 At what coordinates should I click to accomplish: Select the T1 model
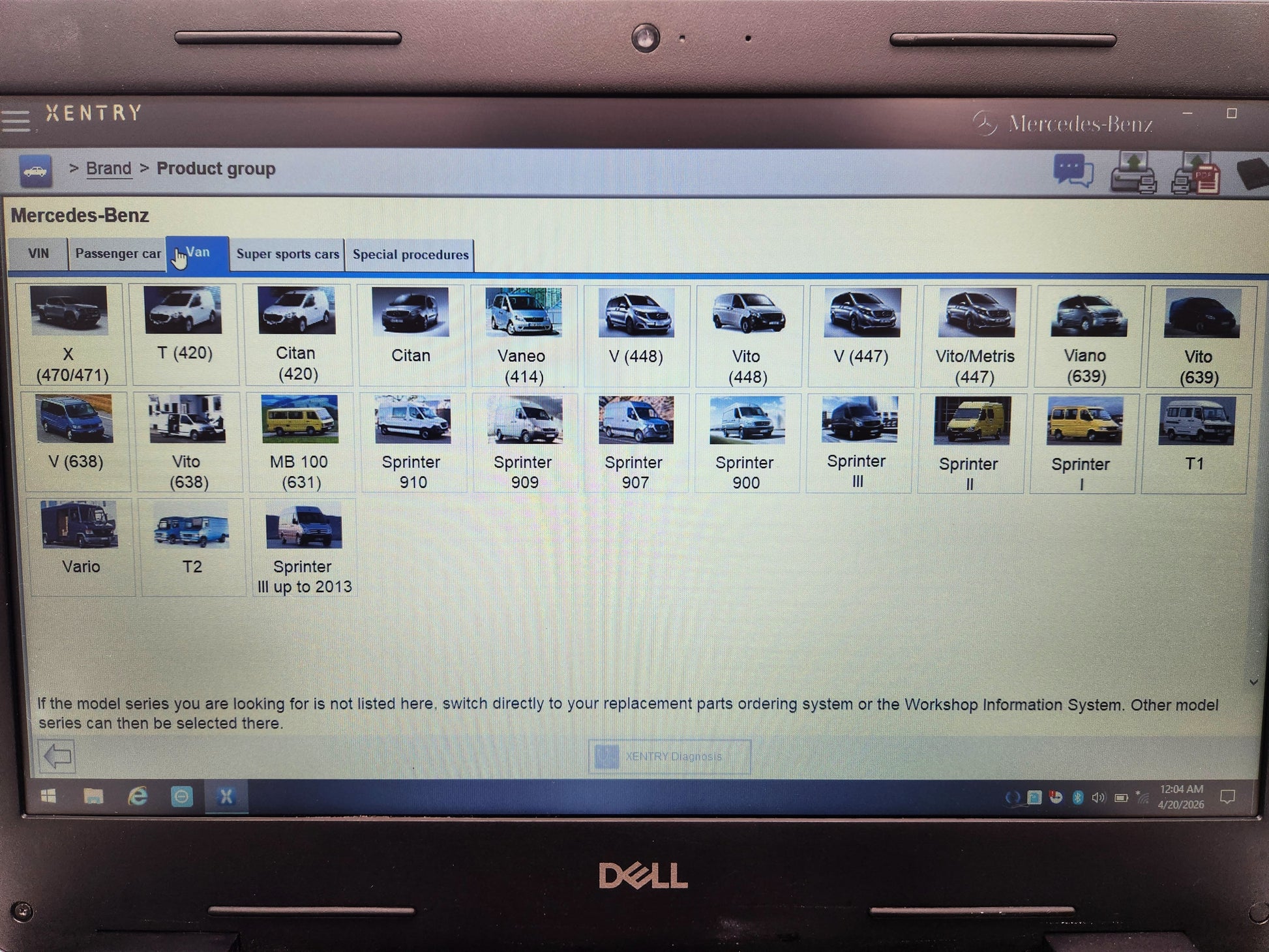click(x=1195, y=443)
